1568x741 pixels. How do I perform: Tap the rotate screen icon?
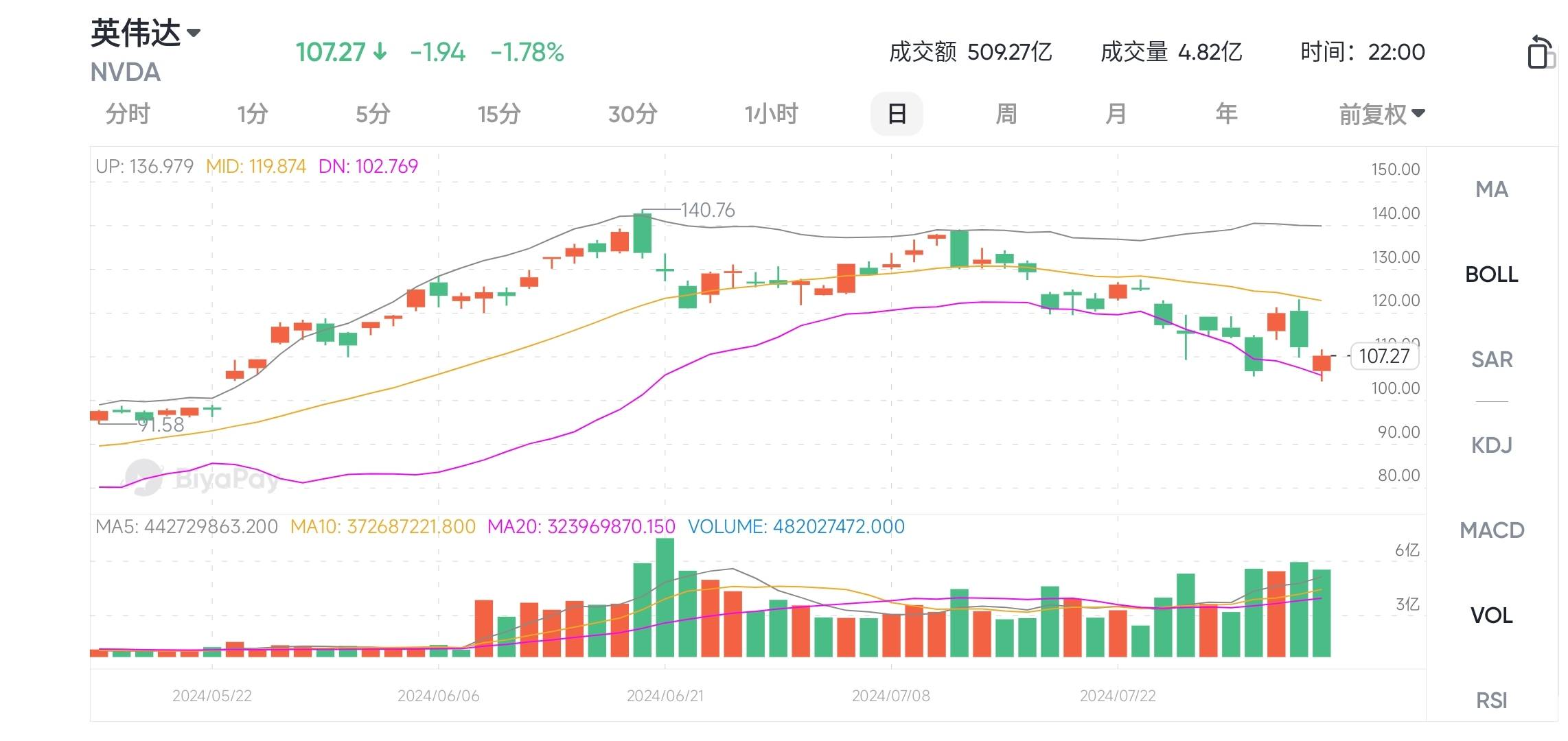[x=1541, y=52]
